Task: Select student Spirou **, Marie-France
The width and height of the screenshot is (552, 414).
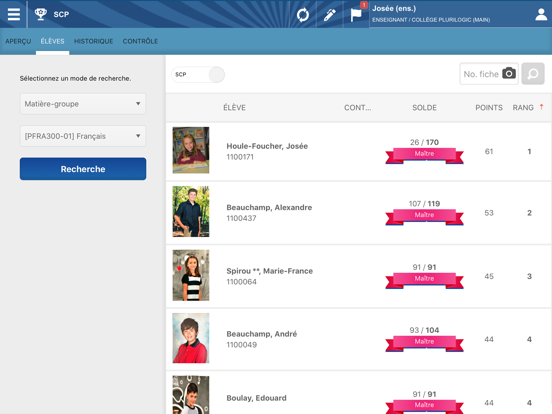Action: pos(269,271)
